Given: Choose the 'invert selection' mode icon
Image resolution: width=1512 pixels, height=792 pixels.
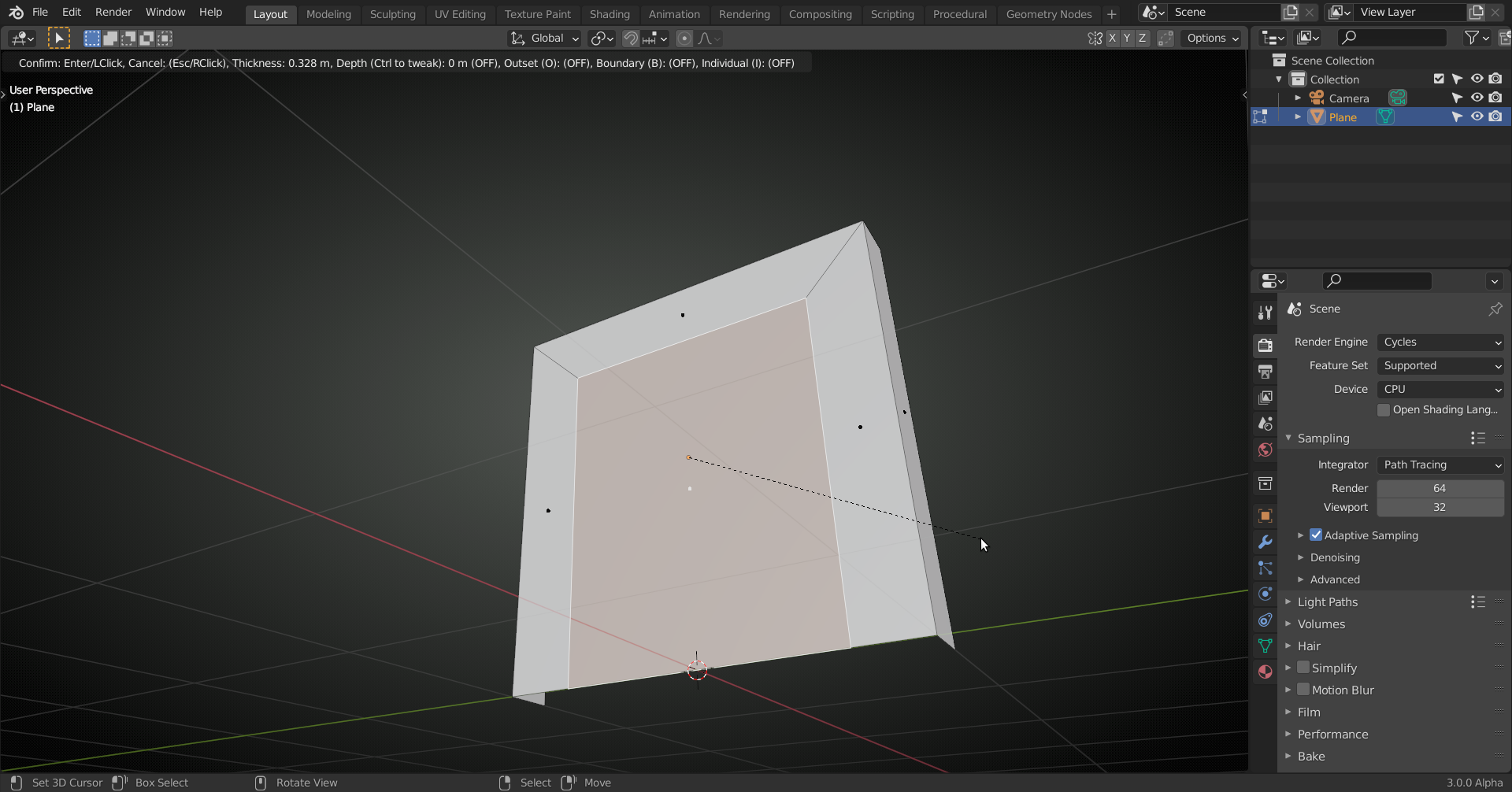Looking at the screenshot, I should pos(146,38).
